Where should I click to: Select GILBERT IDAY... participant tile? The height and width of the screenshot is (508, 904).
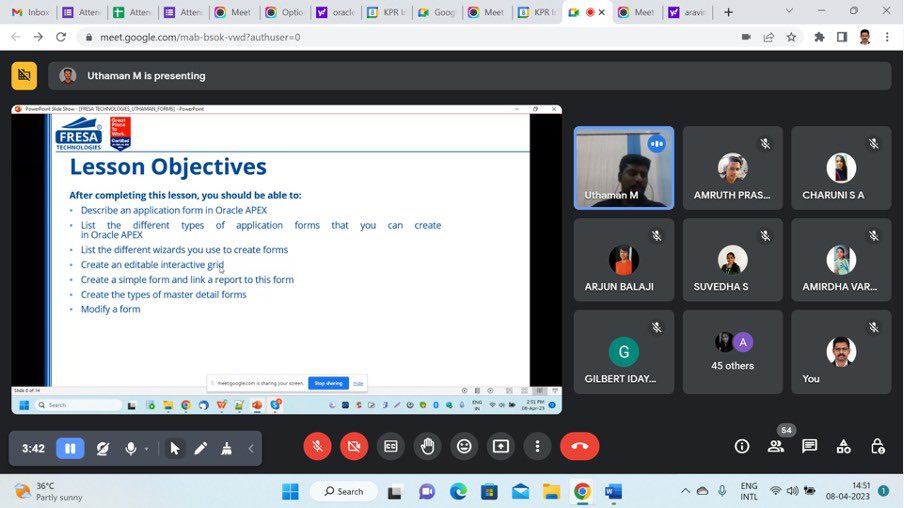click(624, 352)
